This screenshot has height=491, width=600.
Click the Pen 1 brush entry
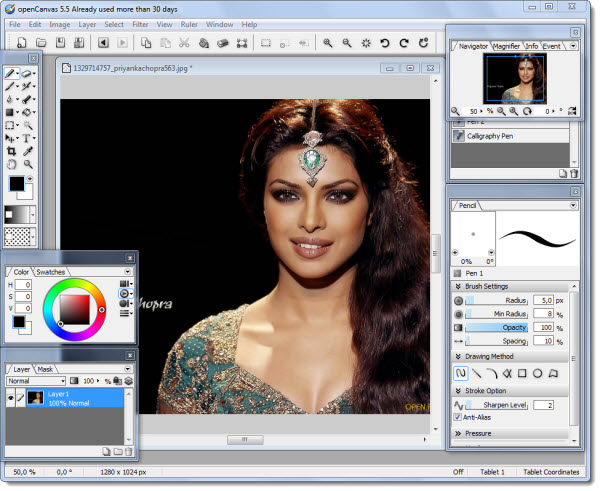[x=474, y=273]
